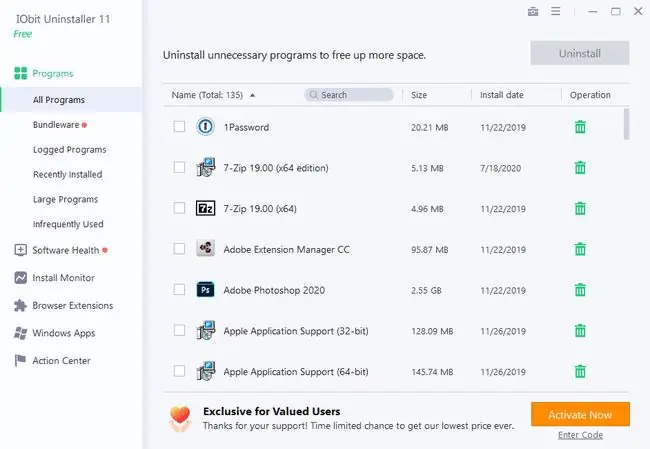Select All Programs in sidebar
This screenshot has width=650, height=449.
point(71,100)
